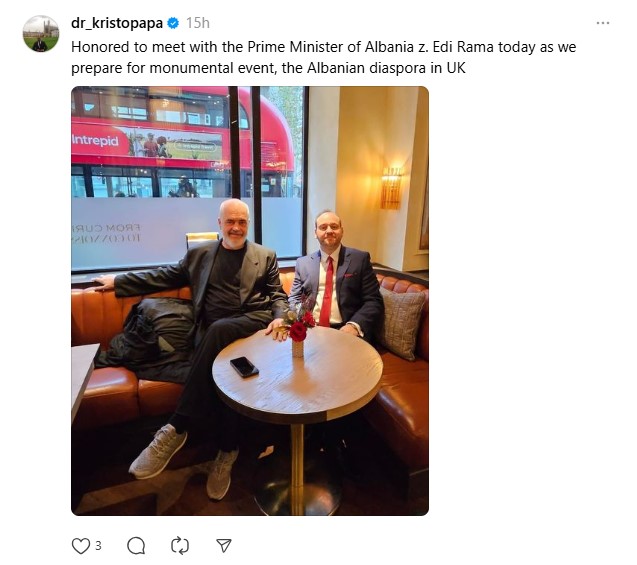Open replies via the speech bubble icon
637x565 pixels.
click(136, 546)
